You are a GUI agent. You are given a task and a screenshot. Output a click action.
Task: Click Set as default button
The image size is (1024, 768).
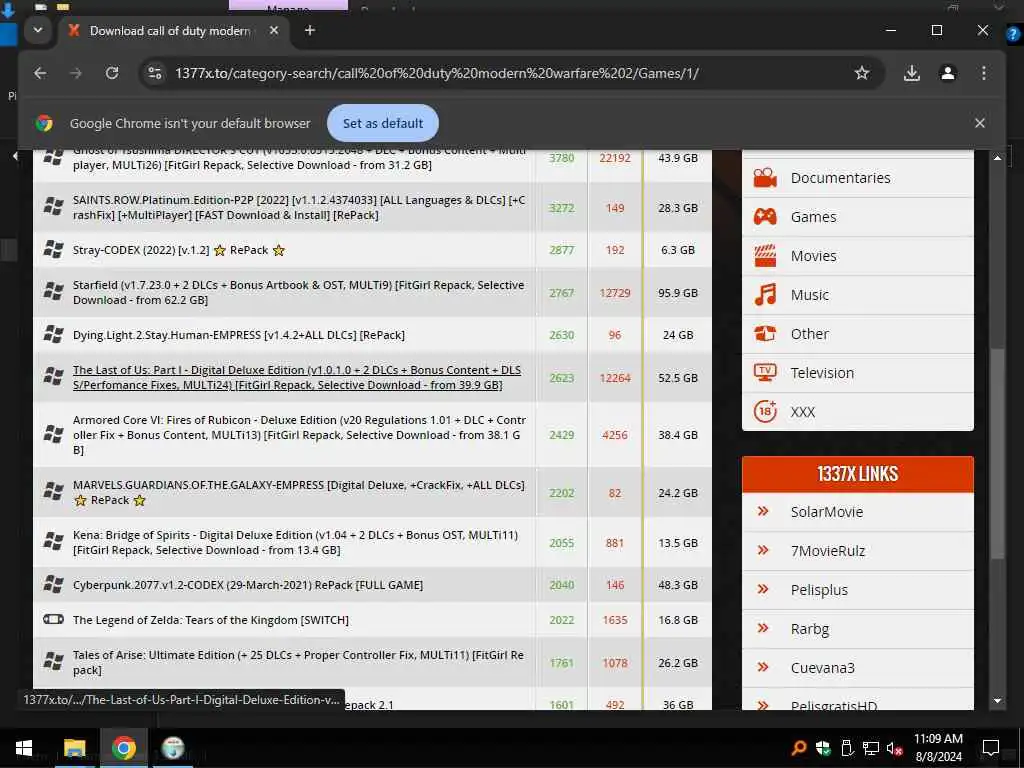coord(383,123)
